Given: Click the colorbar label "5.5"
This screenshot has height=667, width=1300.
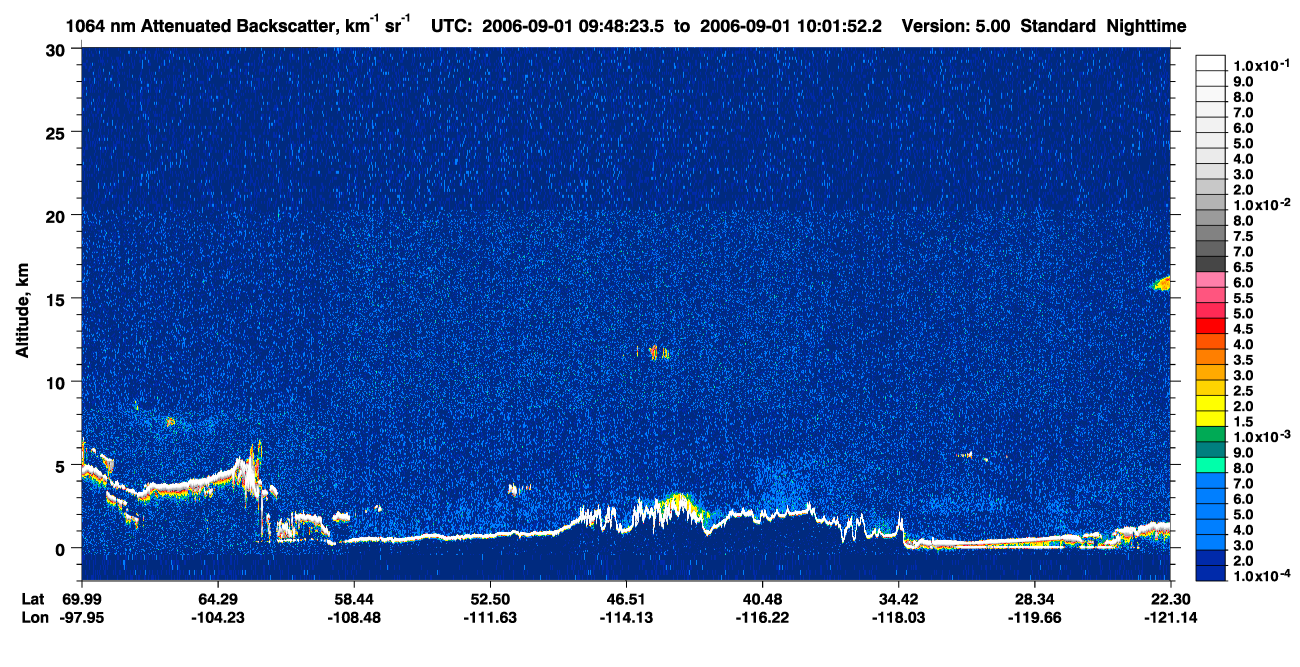Looking at the screenshot, I should (1243, 298).
